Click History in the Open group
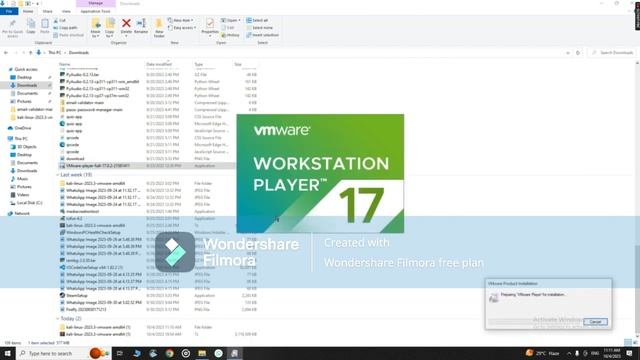Viewport: 640px width, 360px height. click(x=231, y=35)
